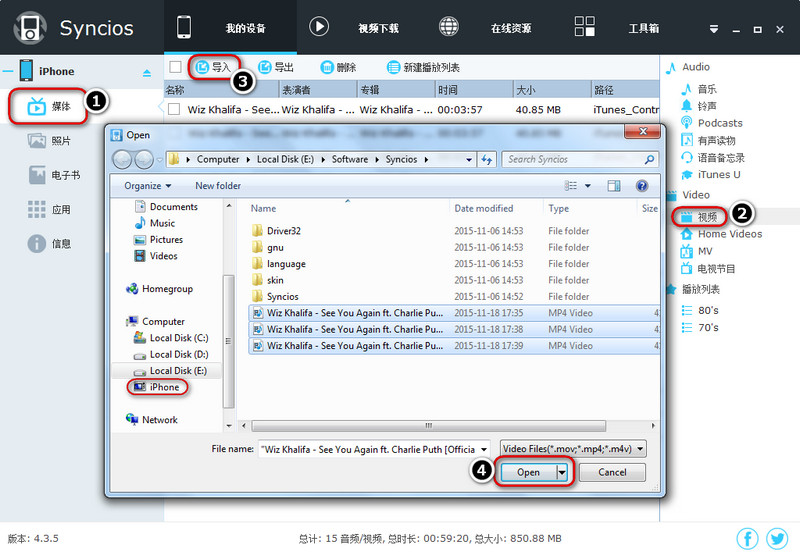The height and width of the screenshot is (556, 800).
Task: Select 视频 video category
Action: (x=699, y=217)
